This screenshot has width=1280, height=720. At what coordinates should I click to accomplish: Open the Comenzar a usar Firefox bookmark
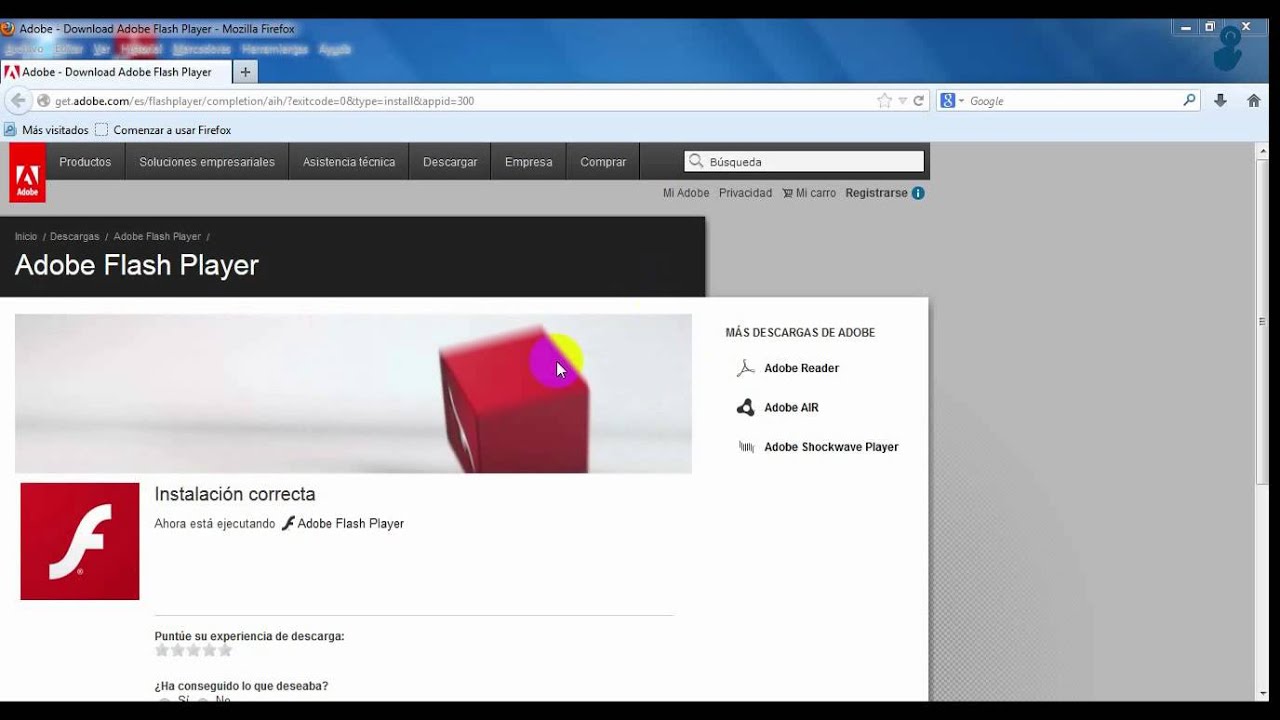pos(163,130)
